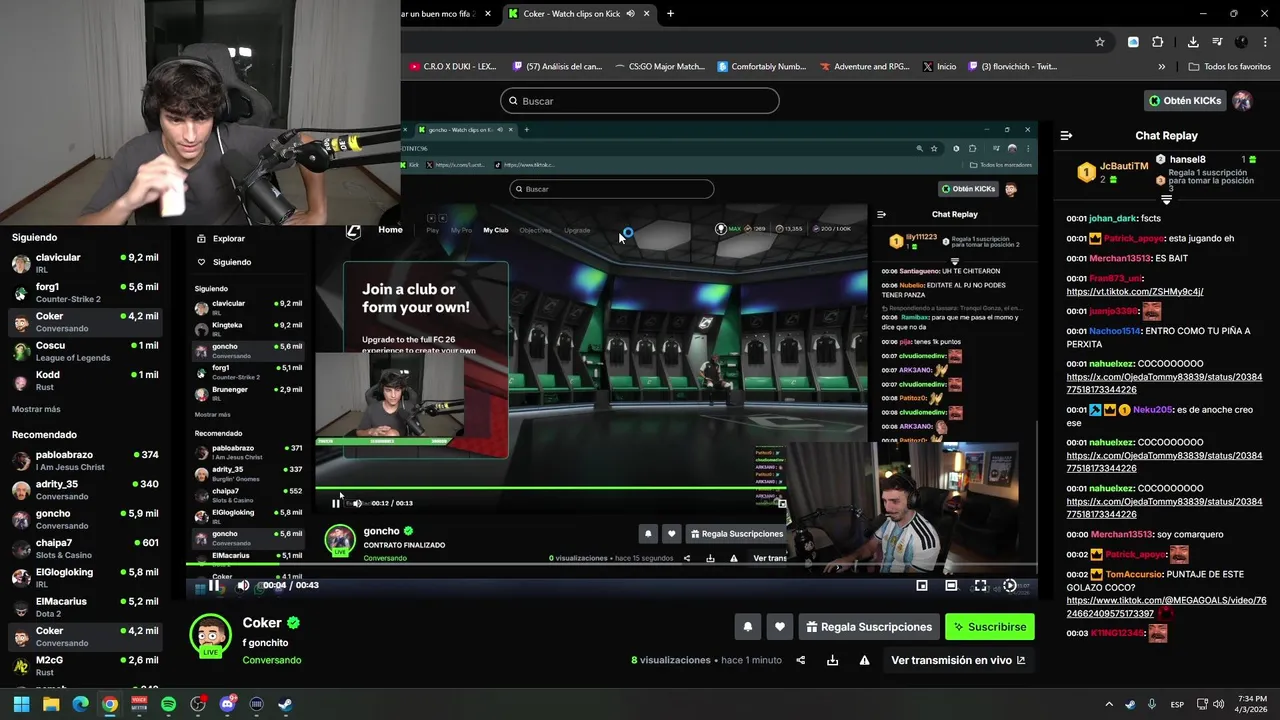Viewport: 1280px width, 720px height.
Task: Open Steam from the taskbar
Action: 285,704
